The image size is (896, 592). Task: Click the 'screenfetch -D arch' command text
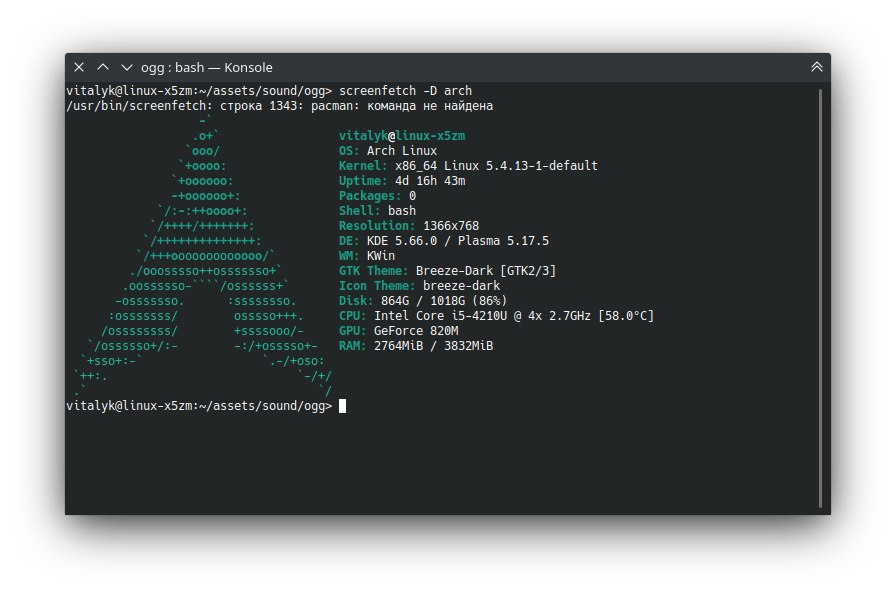(x=405, y=91)
